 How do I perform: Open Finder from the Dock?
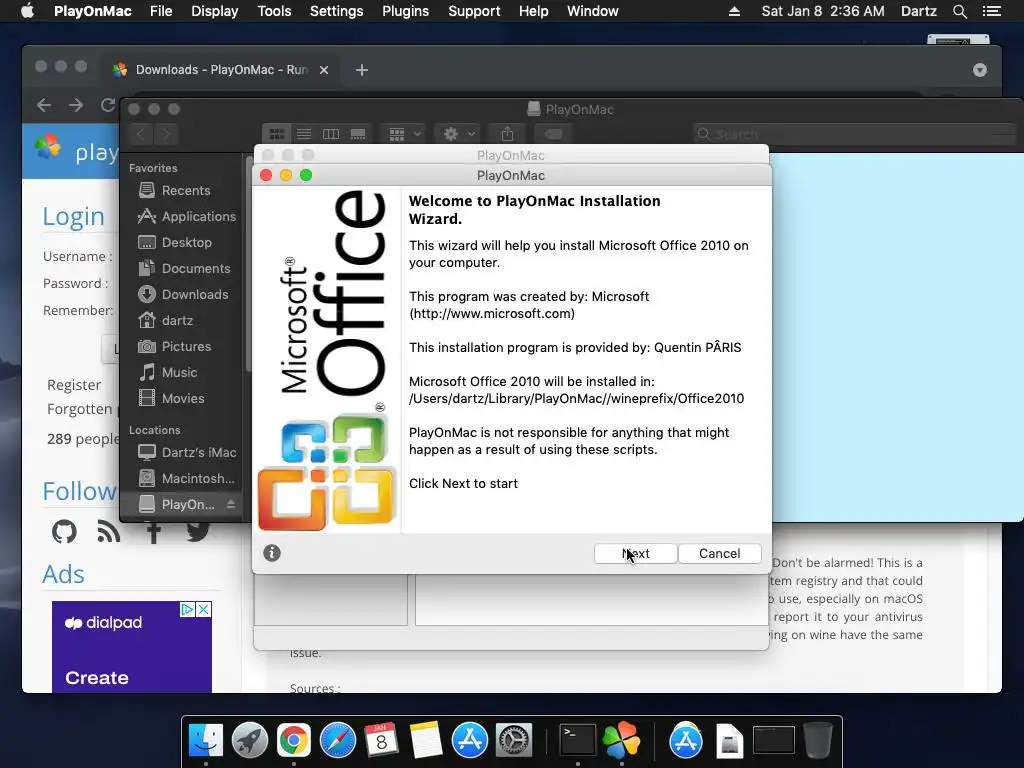point(206,741)
